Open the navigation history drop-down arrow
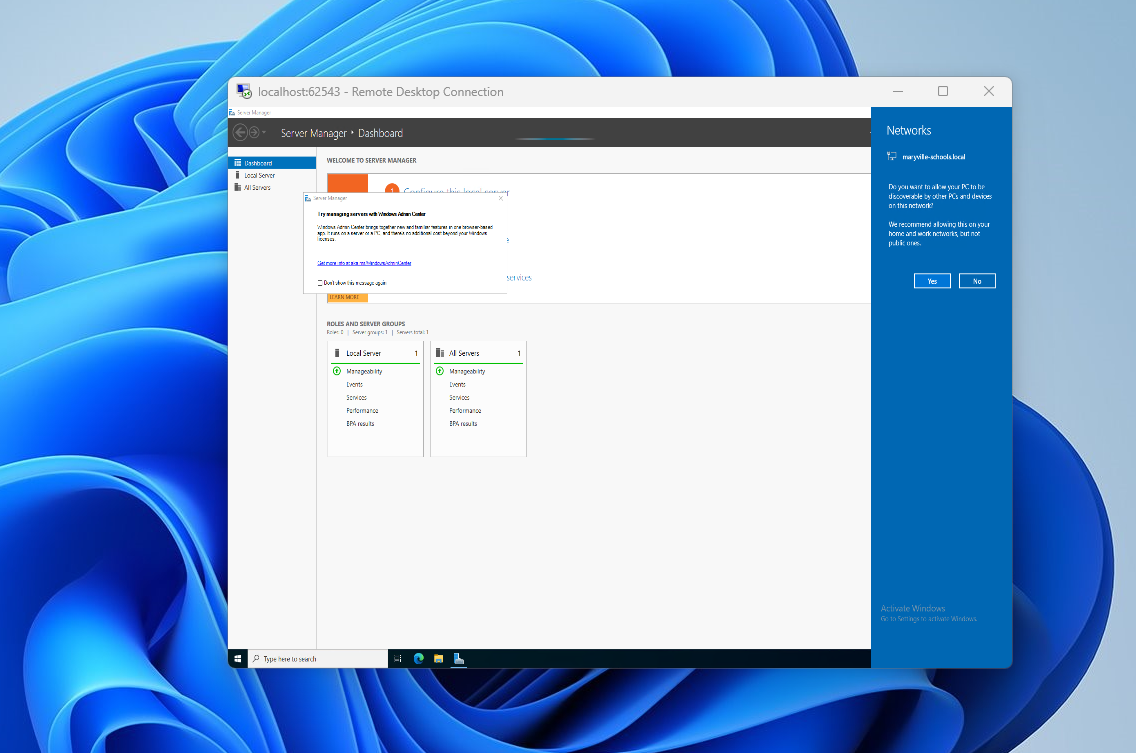 [x=263, y=132]
